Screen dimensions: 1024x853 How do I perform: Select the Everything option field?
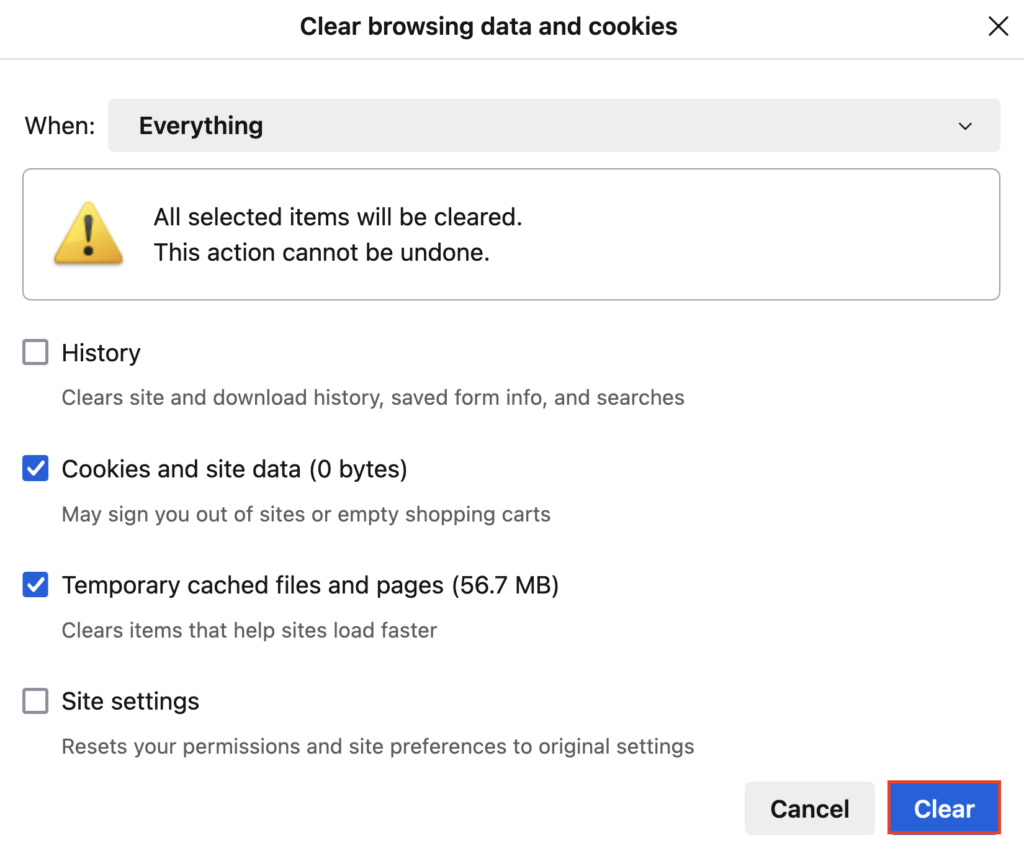pos(200,125)
